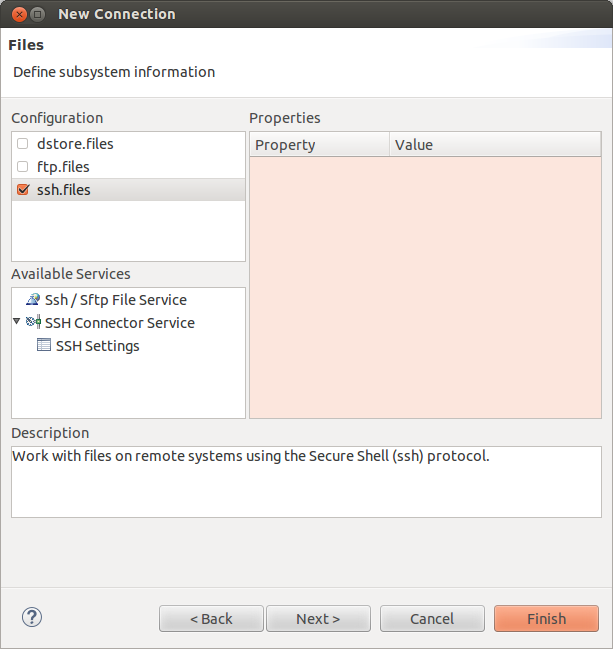Collapse the SSH Connector Service tree node
The image size is (613, 649).
(17, 322)
